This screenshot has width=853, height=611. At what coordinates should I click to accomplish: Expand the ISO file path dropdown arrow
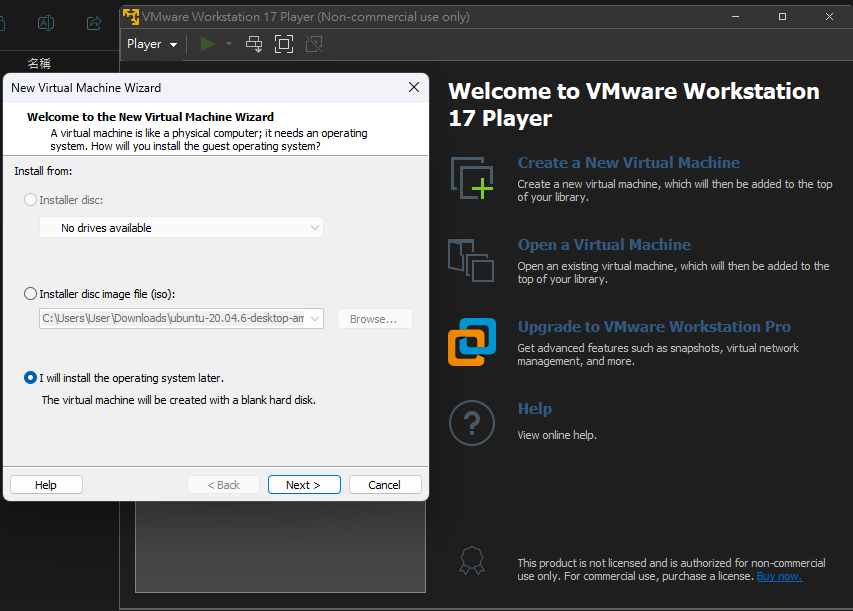point(315,318)
